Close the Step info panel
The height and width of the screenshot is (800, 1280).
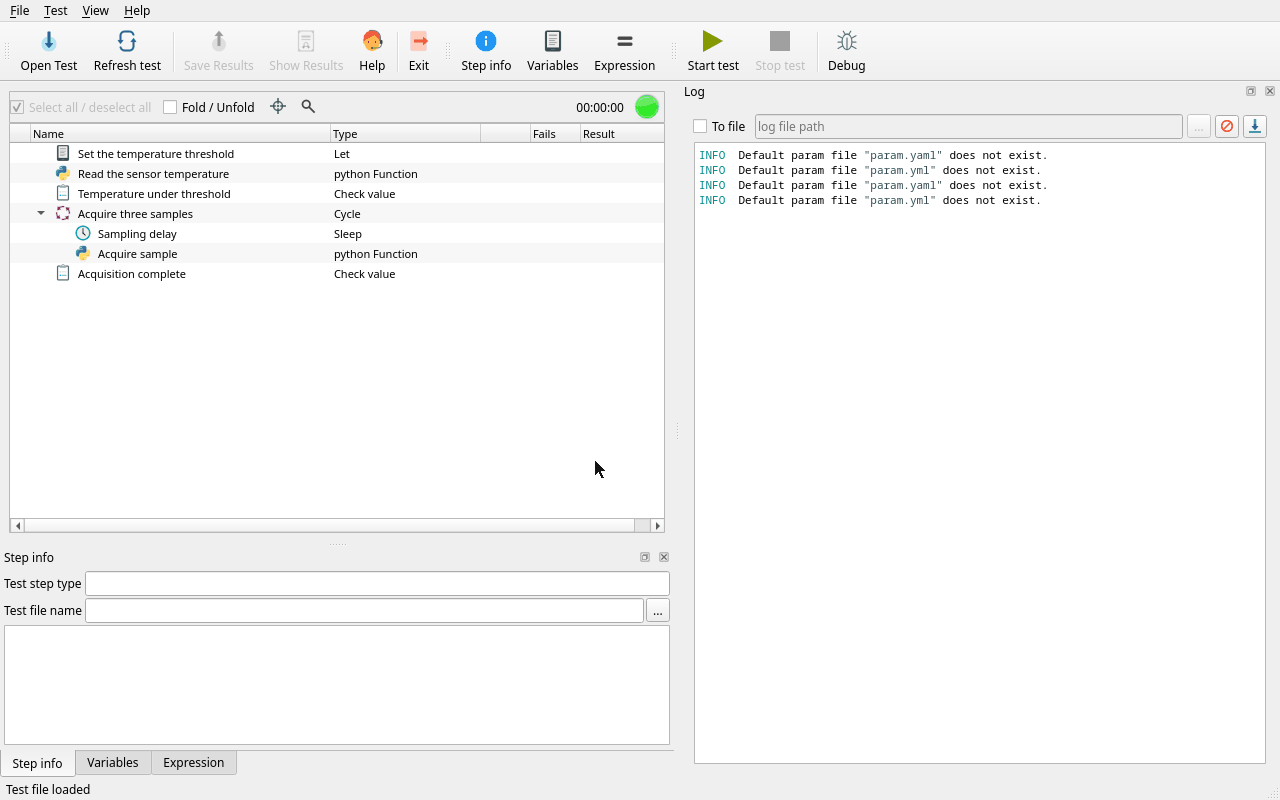pyautogui.click(x=664, y=557)
